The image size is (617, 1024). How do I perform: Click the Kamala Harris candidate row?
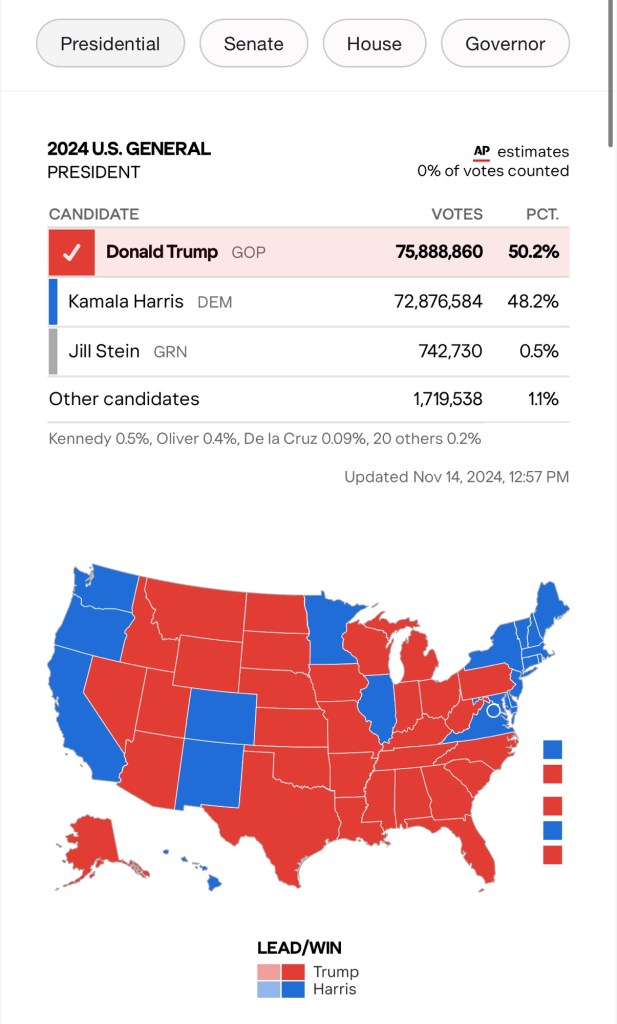pos(308,301)
